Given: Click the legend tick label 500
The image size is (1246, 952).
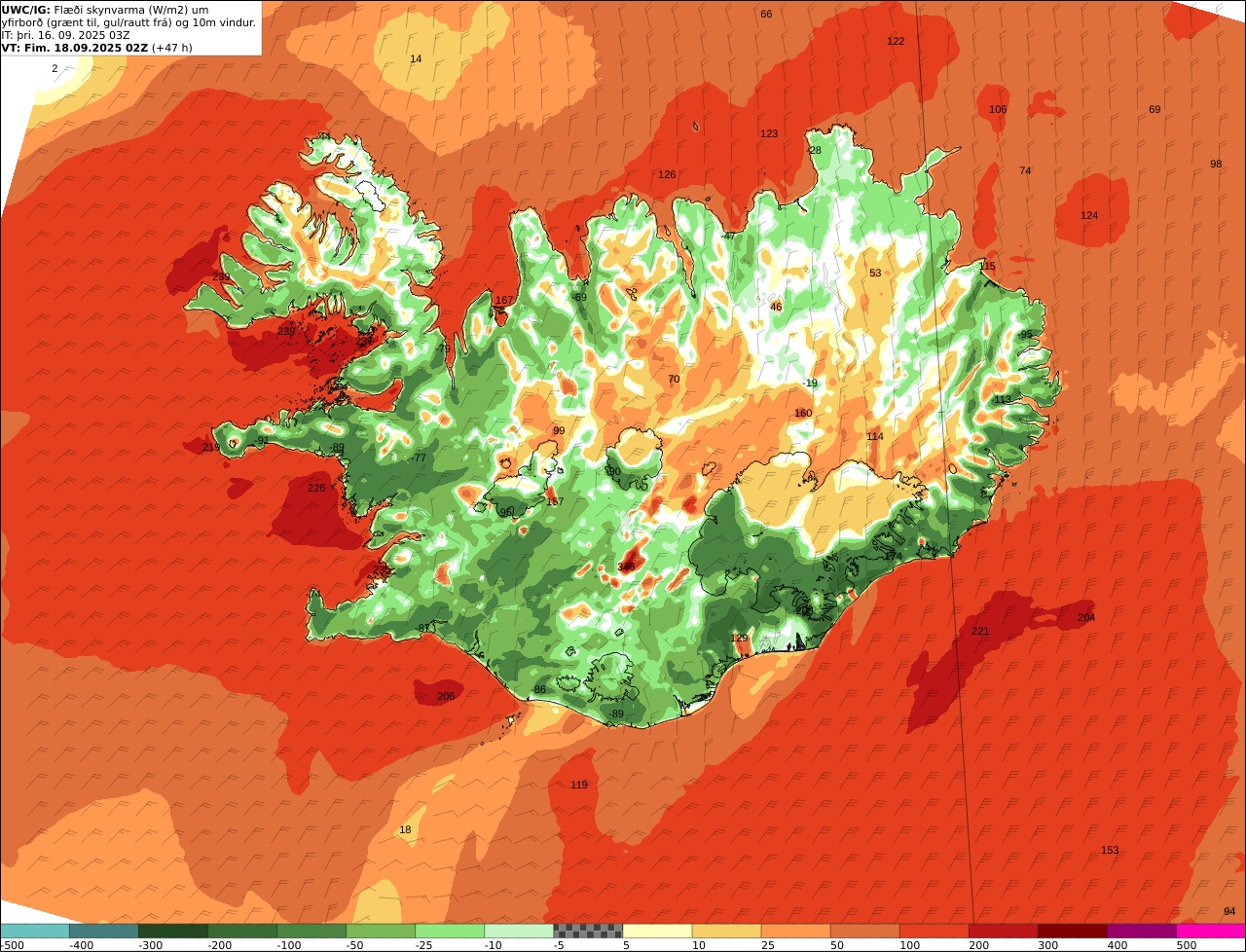Looking at the screenshot, I should pos(1187,945).
